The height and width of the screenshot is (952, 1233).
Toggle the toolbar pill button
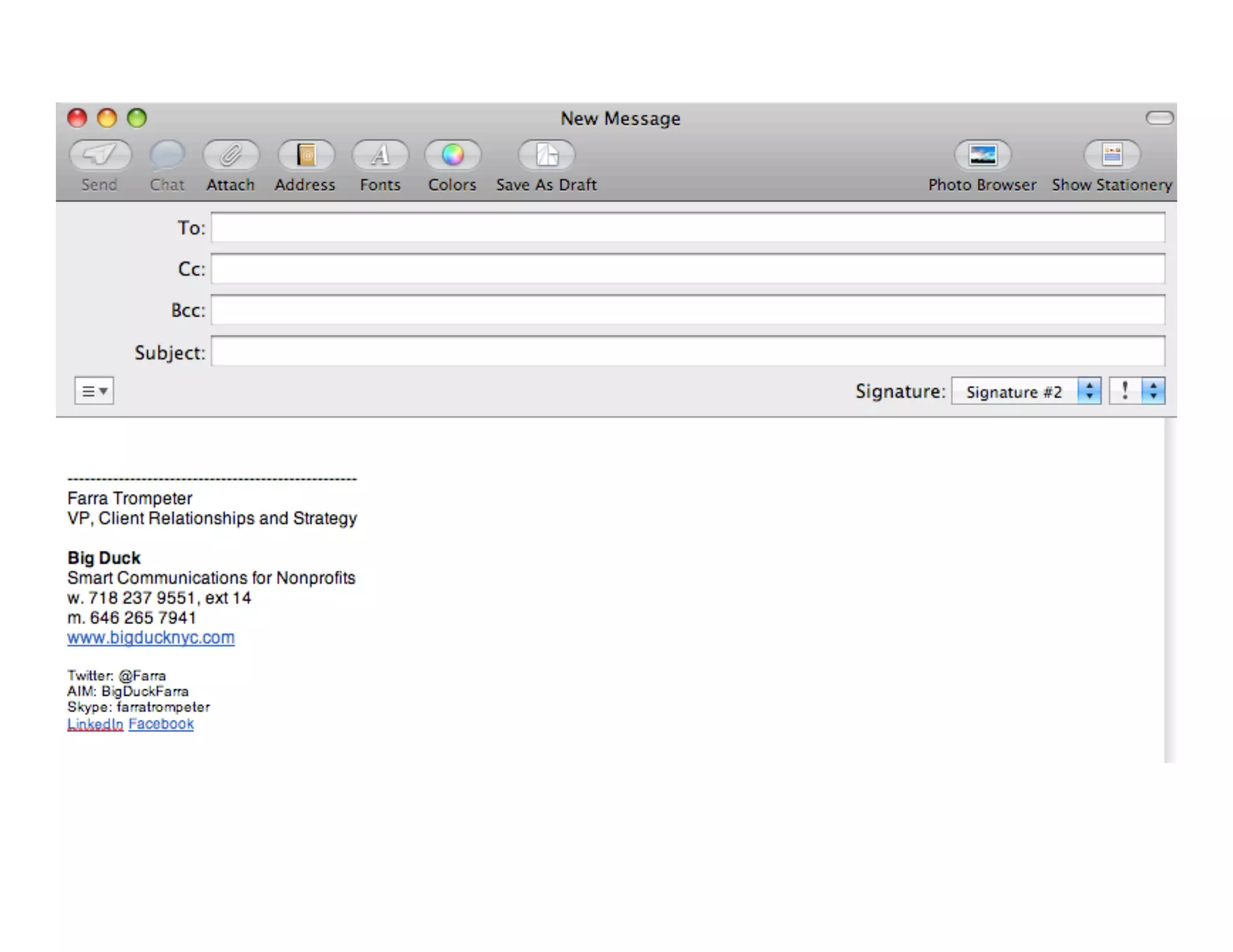(1160, 118)
